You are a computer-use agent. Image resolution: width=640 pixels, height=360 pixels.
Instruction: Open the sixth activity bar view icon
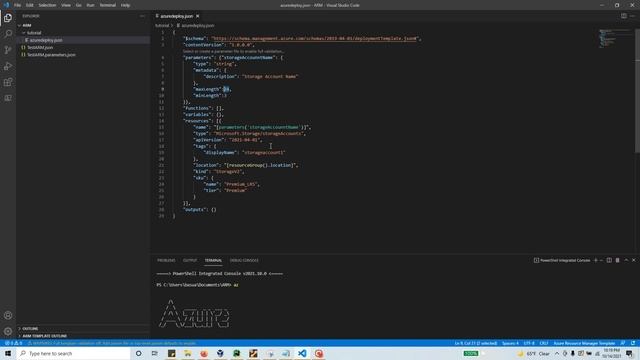tap(8, 98)
